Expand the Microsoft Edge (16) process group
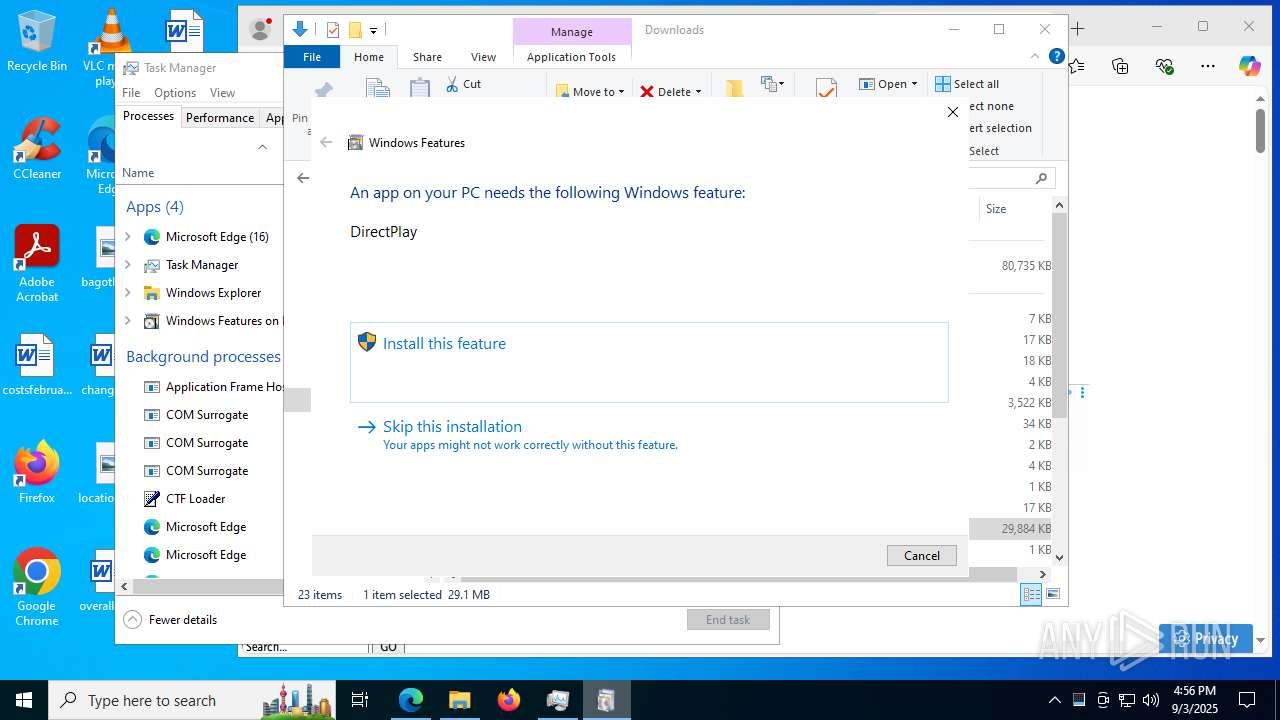 click(128, 237)
